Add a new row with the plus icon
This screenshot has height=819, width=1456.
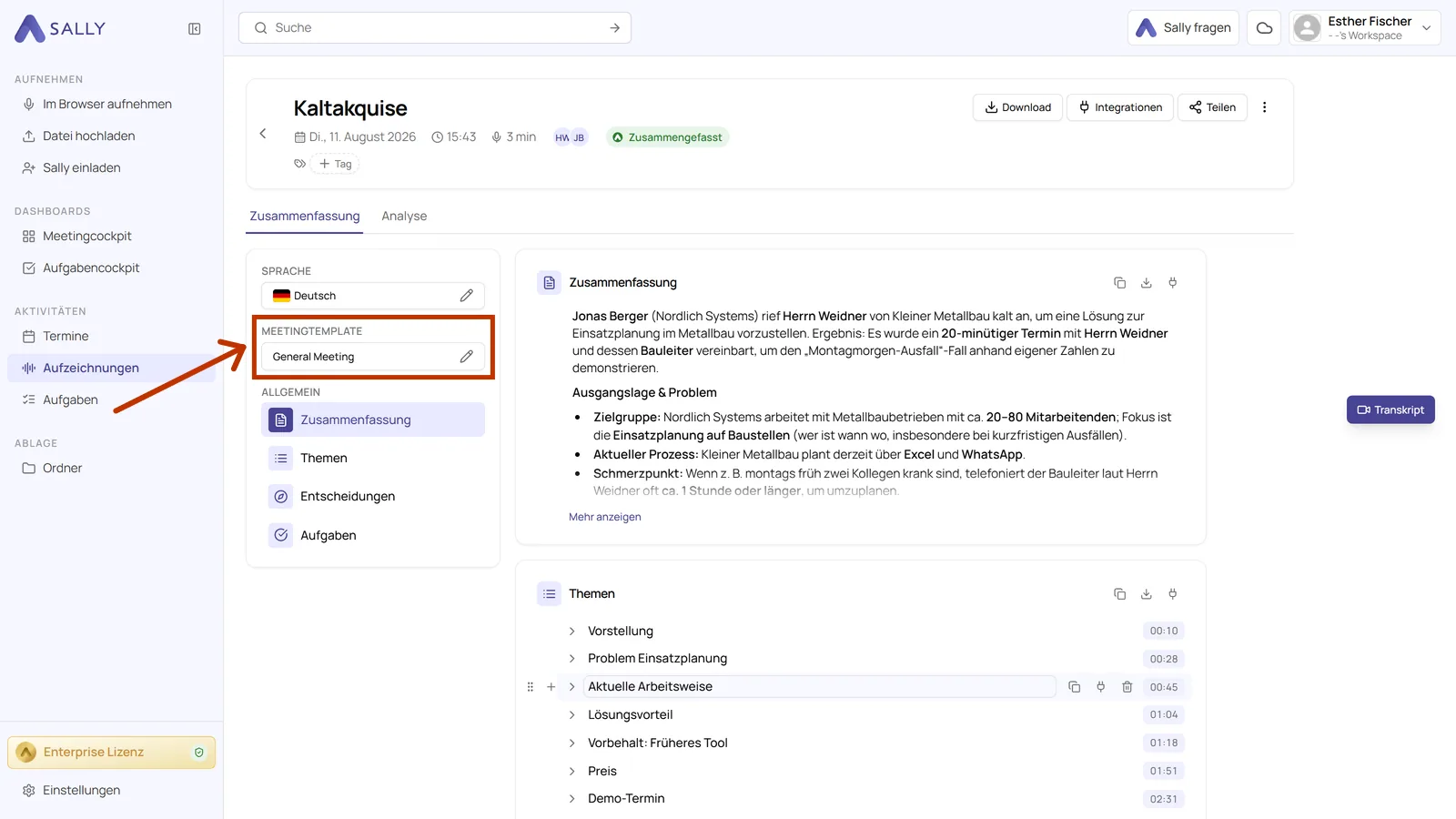pyautogui.click(x=551, y=687)
